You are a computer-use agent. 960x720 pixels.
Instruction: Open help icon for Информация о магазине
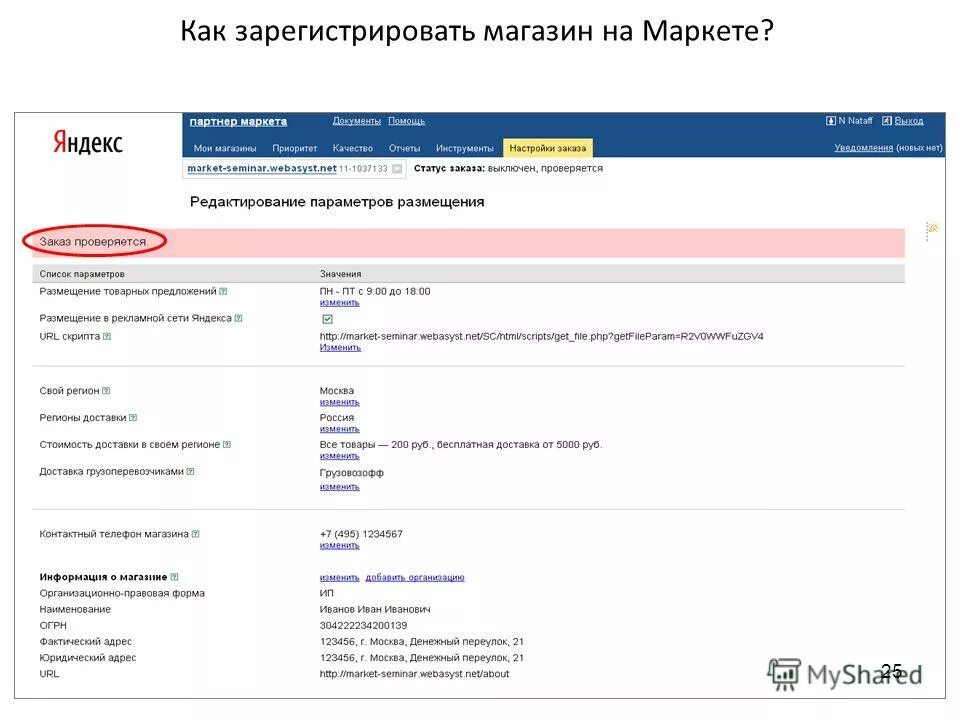coord(174,577)
